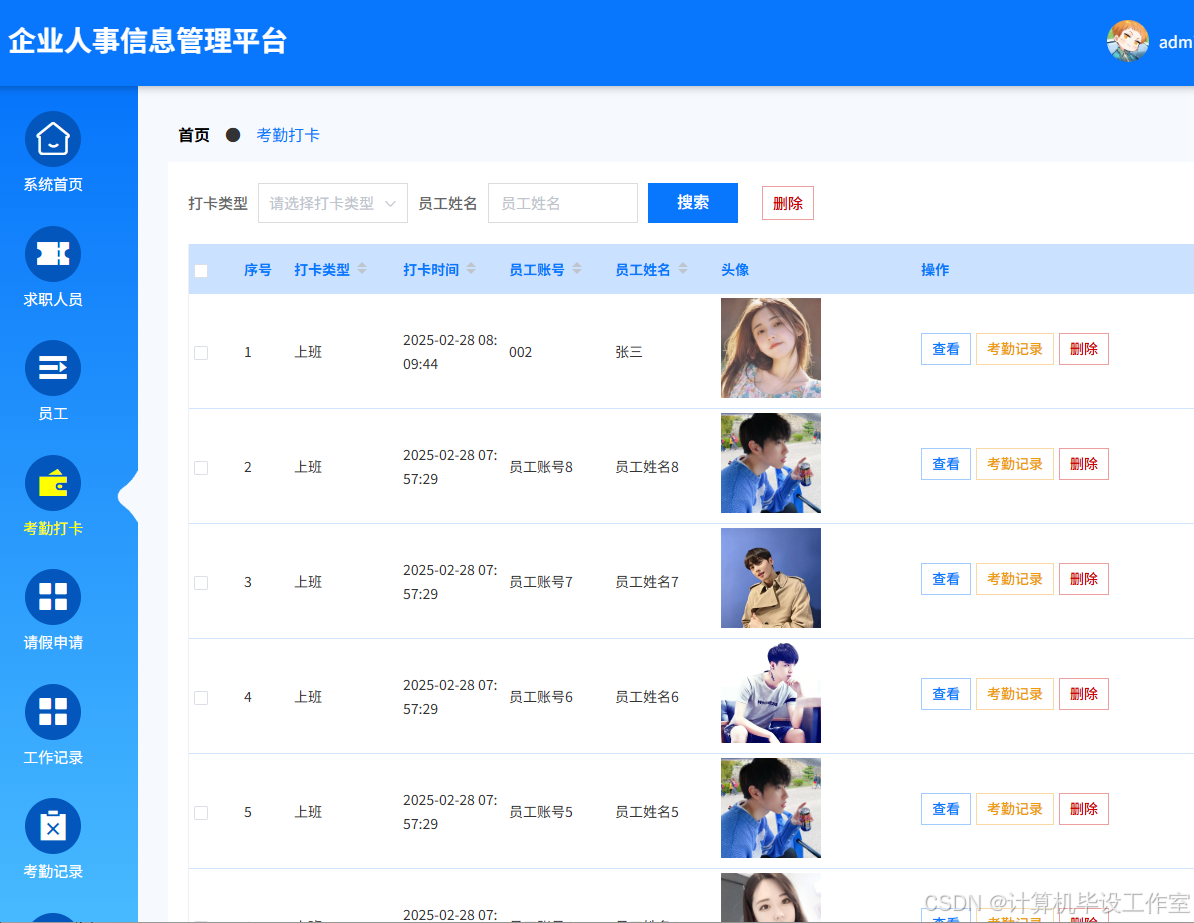Open 员工姓名5's avatar photo
1194x923 pixels.
tap(771, 808)
